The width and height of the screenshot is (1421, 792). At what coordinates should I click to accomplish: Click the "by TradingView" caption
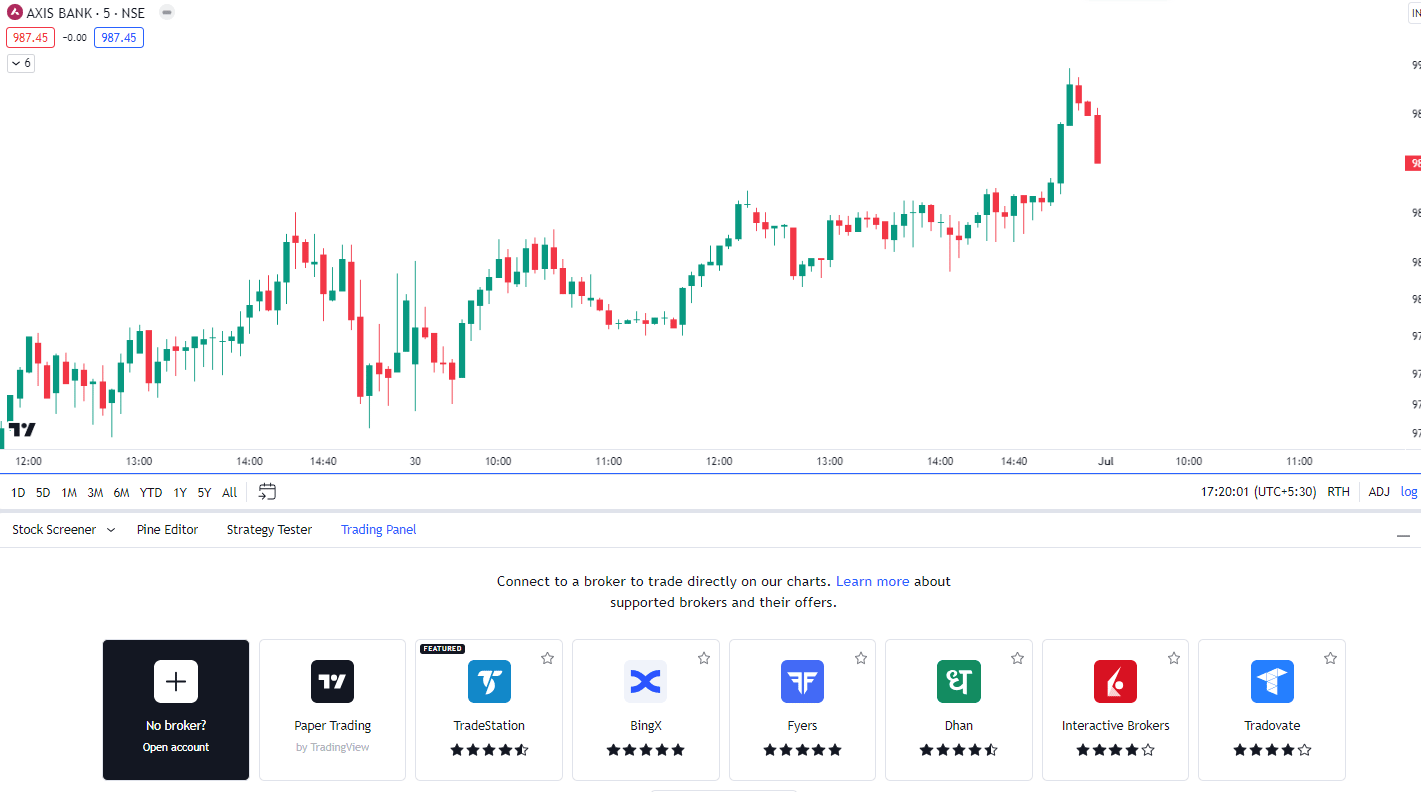333,747
